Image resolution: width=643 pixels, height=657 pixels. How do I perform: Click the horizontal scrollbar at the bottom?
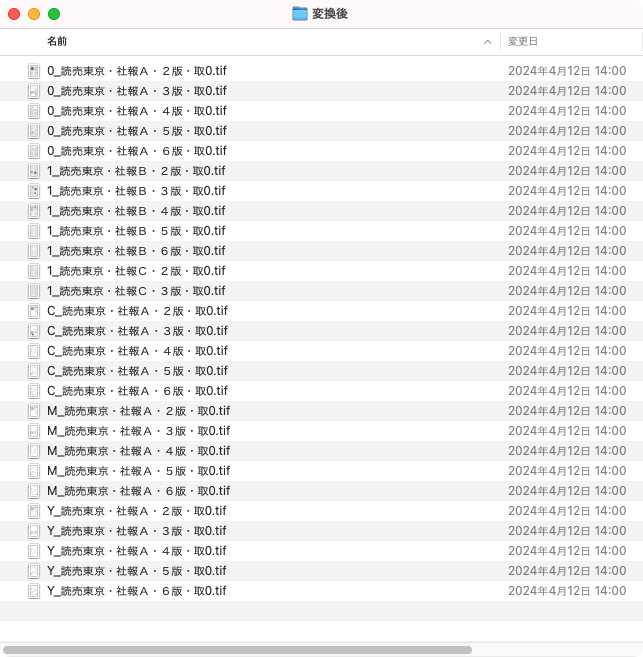pyautogui.click(x=238, y=650)
